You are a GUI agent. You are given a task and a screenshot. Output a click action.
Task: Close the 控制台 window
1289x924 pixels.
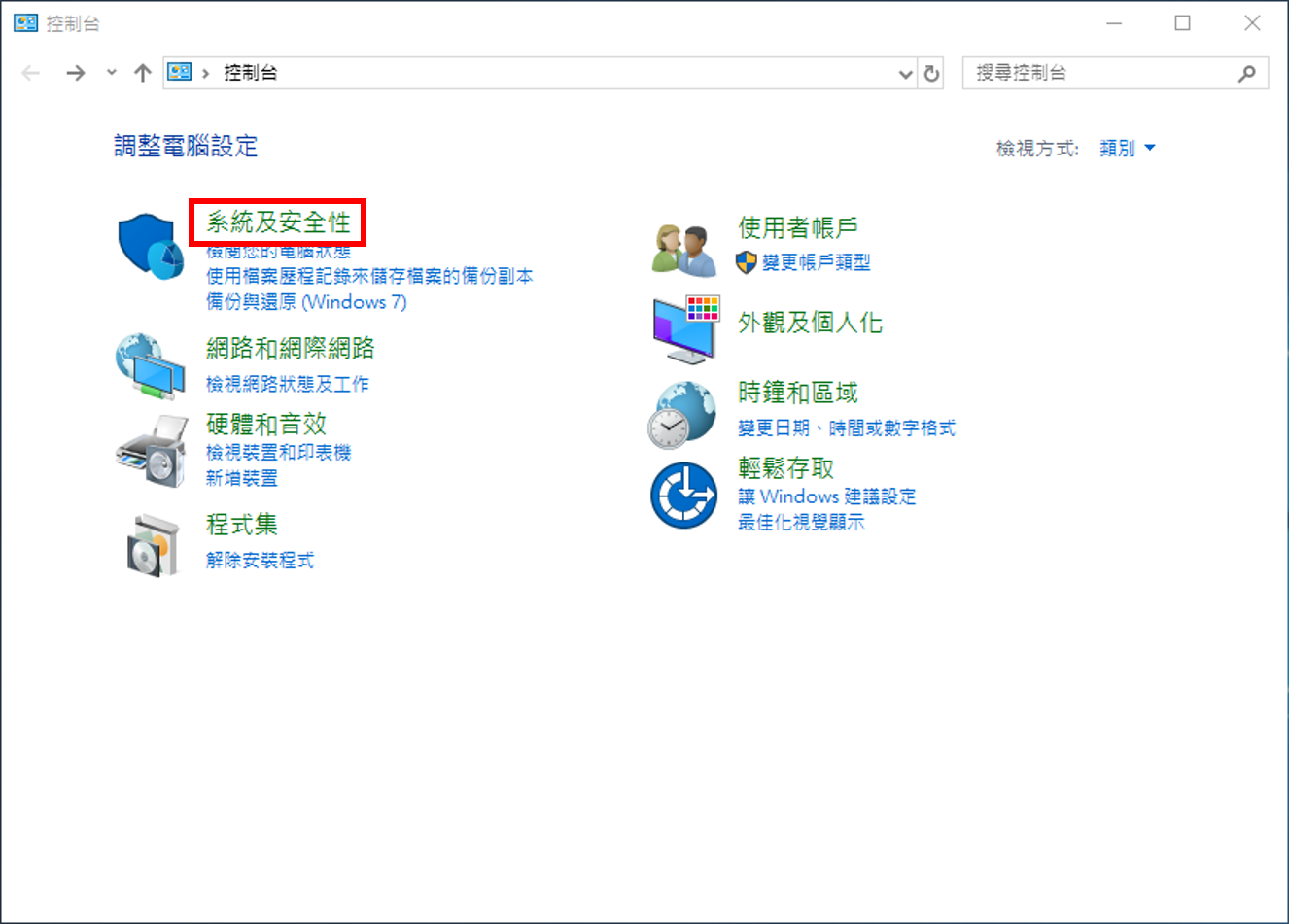[1252, 23]
